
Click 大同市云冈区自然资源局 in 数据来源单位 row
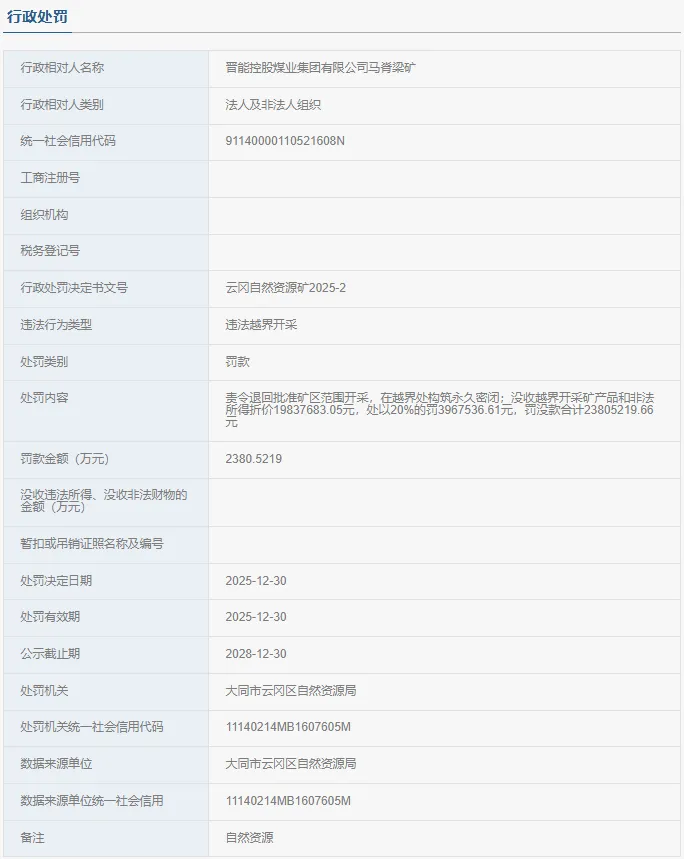pyautogui.click(x=291, y=764)
